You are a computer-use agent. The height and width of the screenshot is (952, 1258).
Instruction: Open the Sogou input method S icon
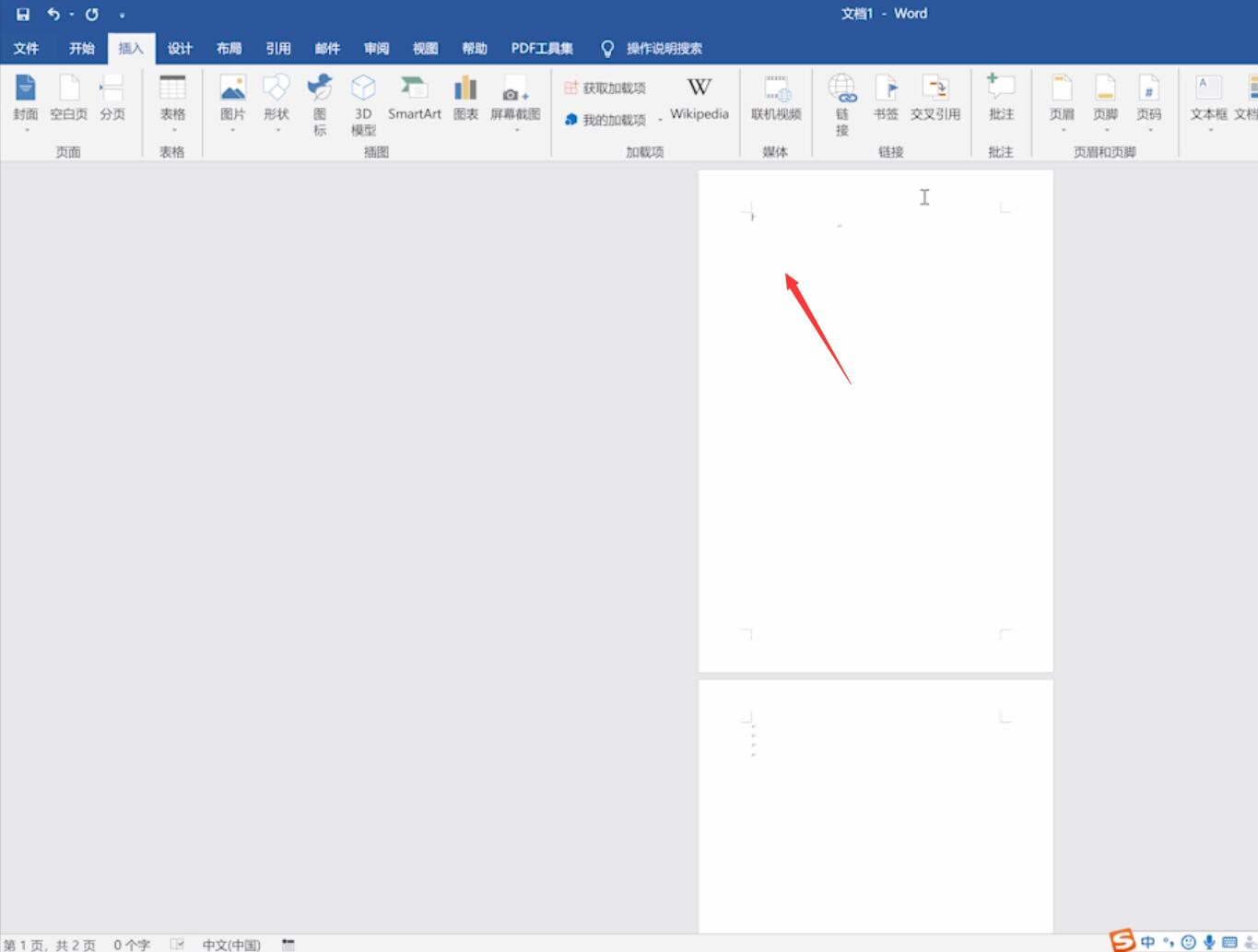(1123, 941)
